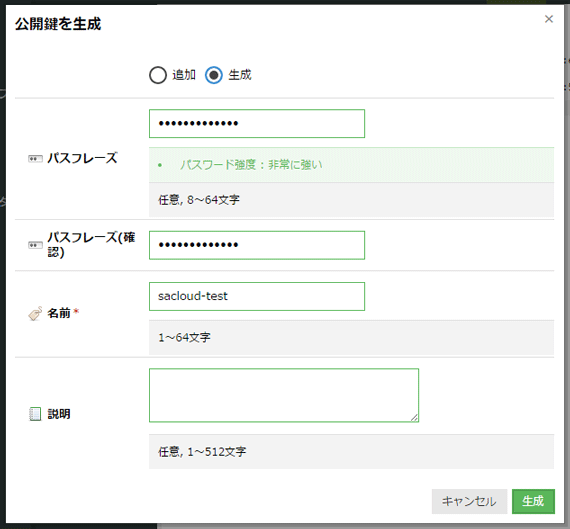Click the パスフレーズ password input field
This screenshot has height=529, width=570.
point(257,124)
